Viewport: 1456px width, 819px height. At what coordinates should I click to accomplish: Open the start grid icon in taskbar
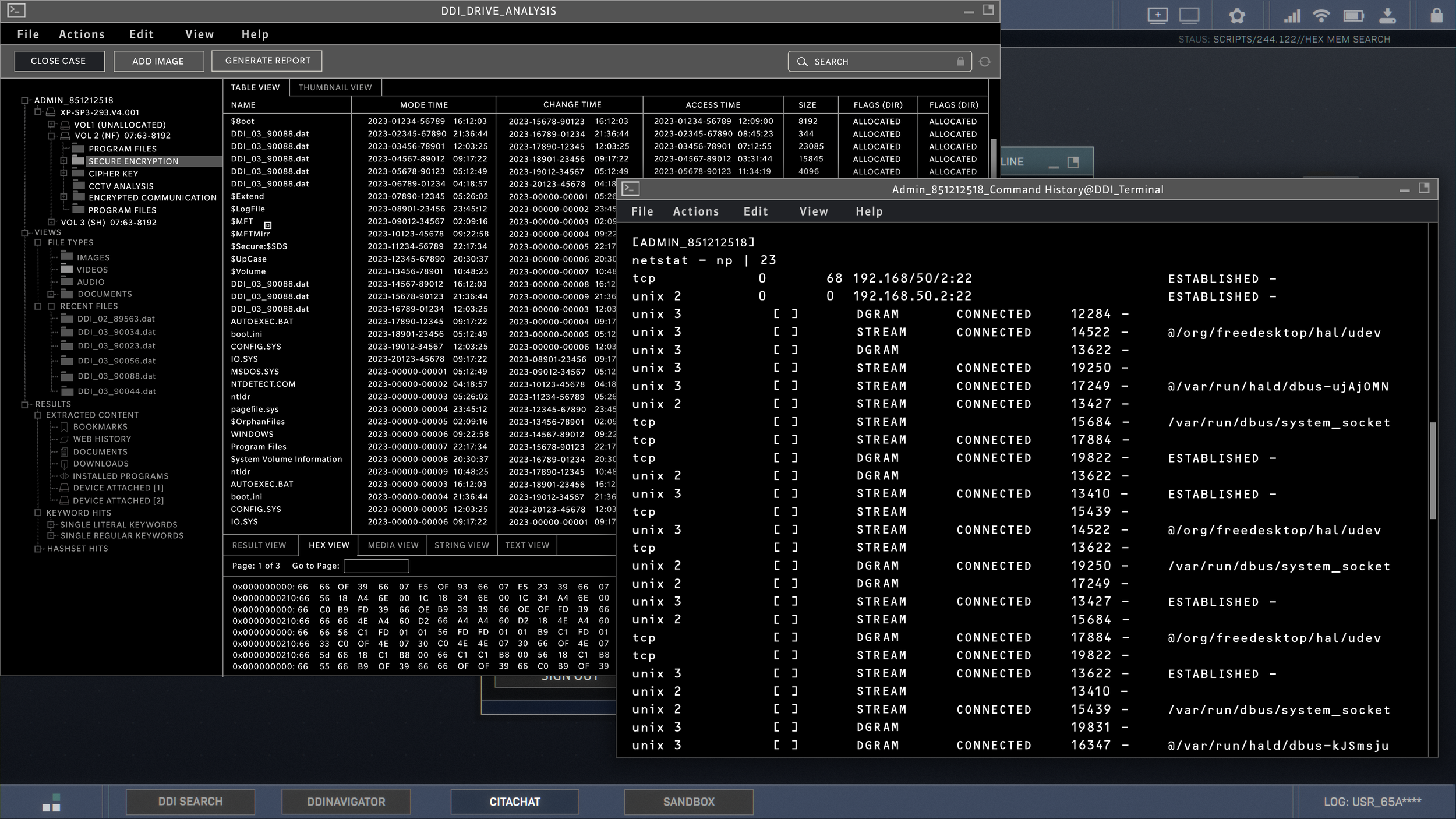[51, 802]
